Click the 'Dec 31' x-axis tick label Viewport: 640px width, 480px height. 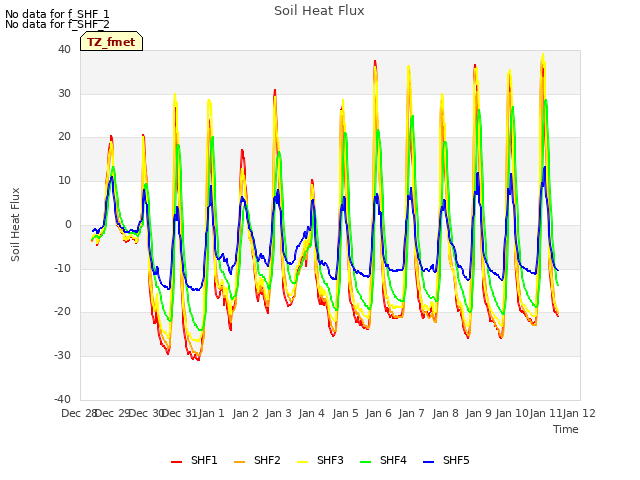tap(179, 413)
